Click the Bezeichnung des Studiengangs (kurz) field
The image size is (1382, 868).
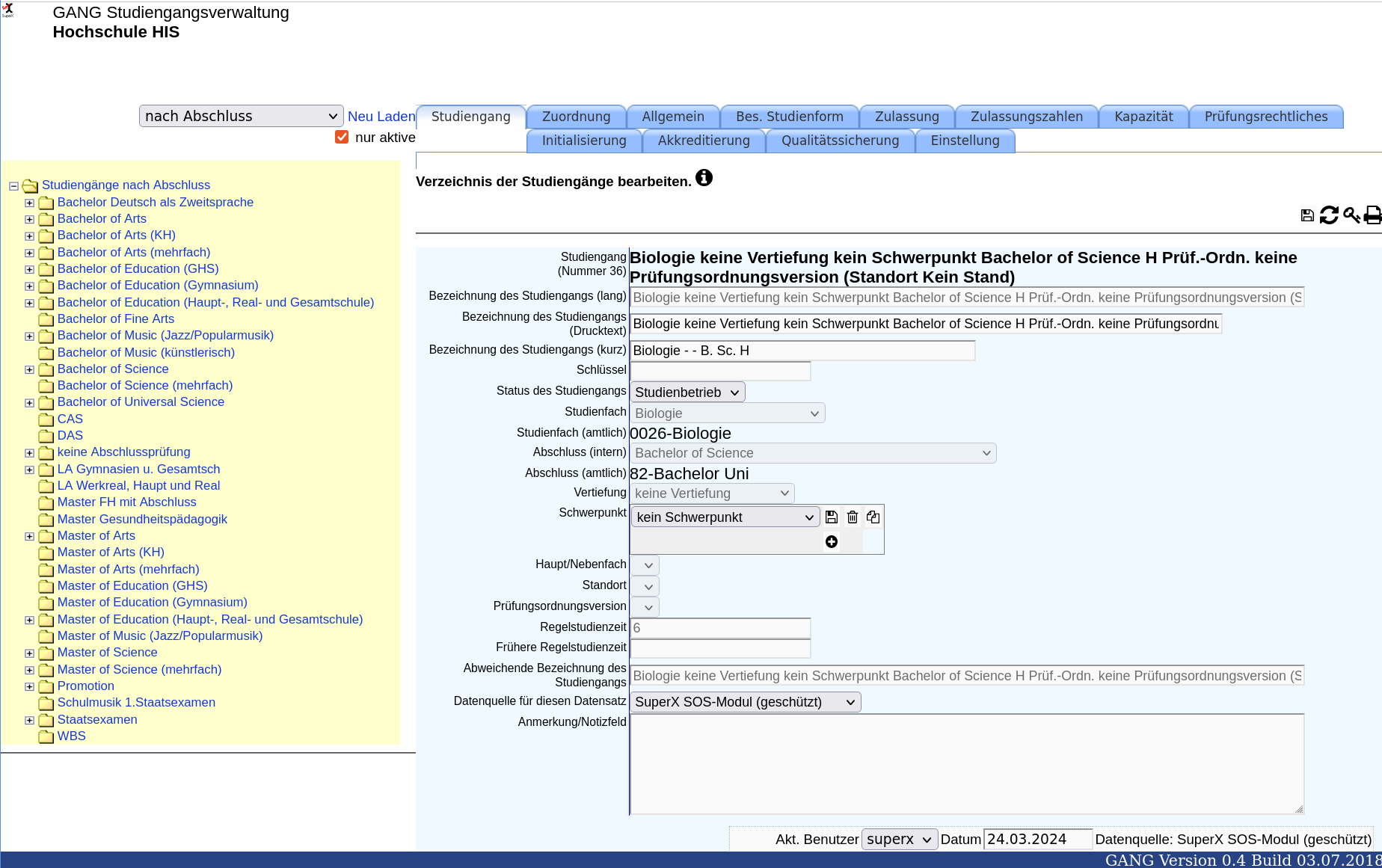pyautogui.click(x=802, y=351)
